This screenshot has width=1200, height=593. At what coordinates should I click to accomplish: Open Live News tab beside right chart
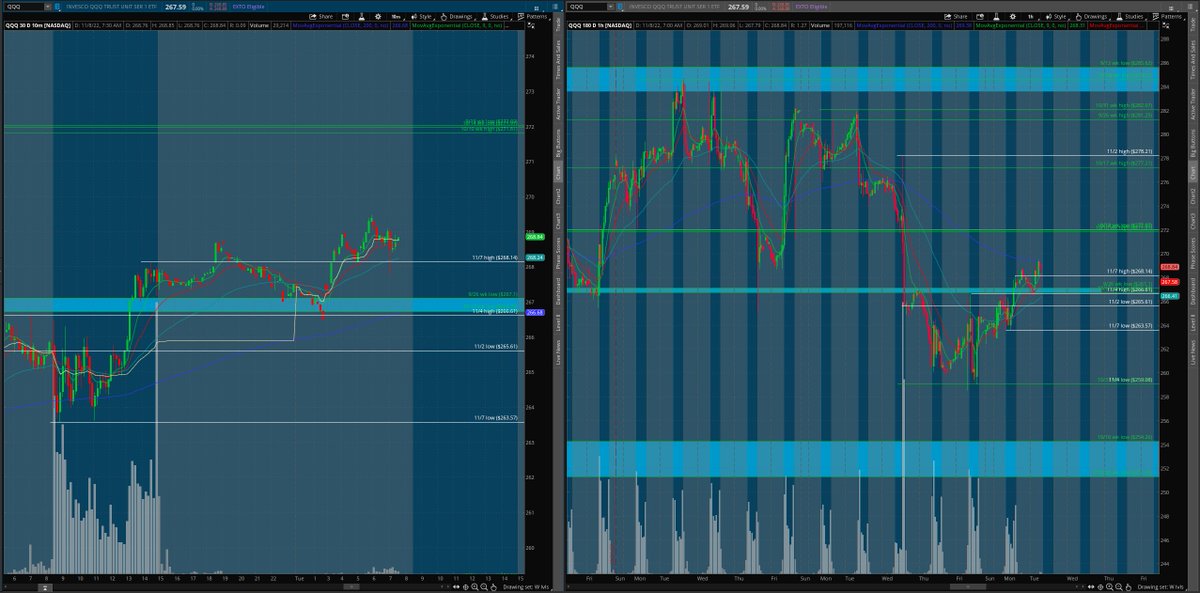pos(1193,351)
